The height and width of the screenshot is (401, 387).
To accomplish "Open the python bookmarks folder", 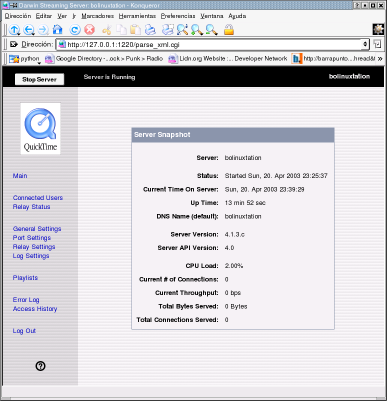I will tap(24, 59).
